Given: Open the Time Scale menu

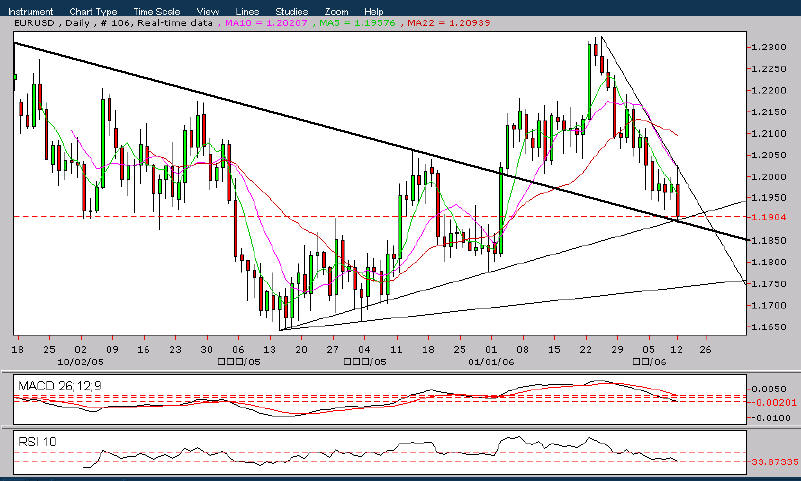Looking at the screenshot, I should 157,11.
